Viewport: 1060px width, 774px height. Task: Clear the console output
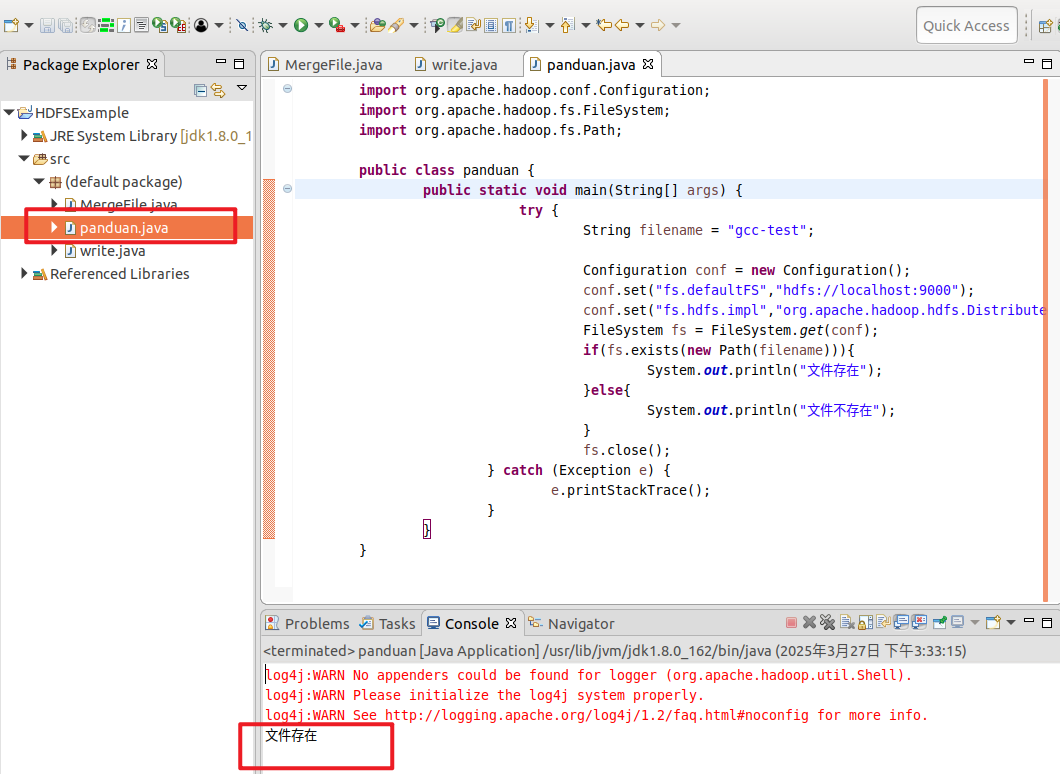click(x=847, y=623)
